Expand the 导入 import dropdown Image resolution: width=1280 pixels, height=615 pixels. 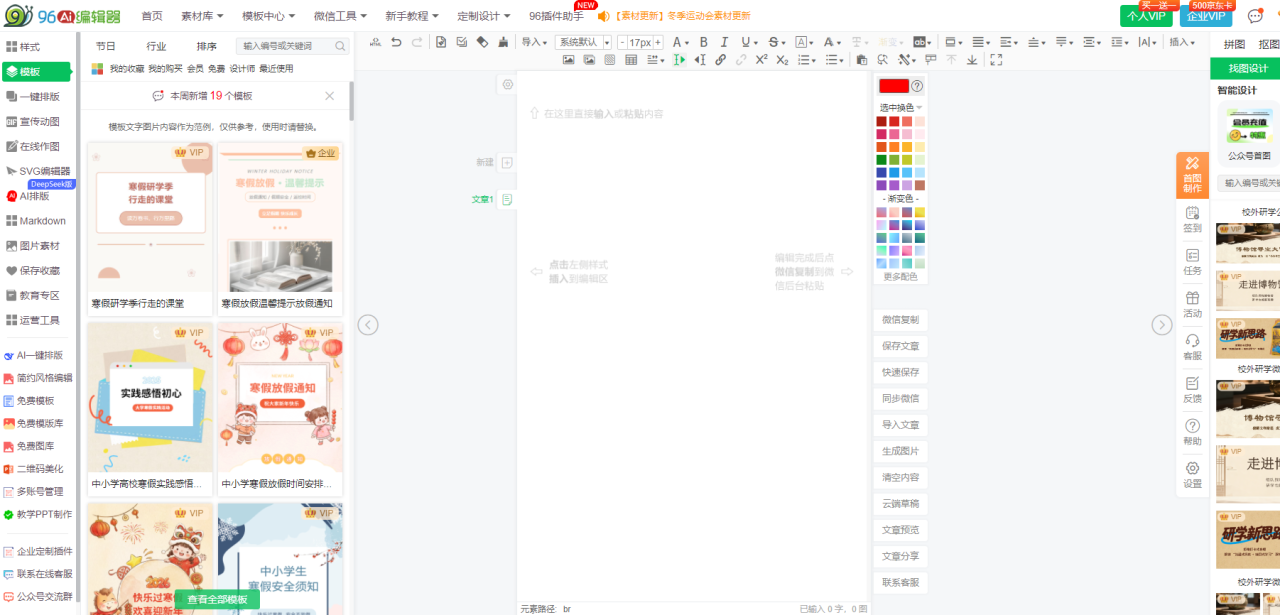click(x=535, y=42)
